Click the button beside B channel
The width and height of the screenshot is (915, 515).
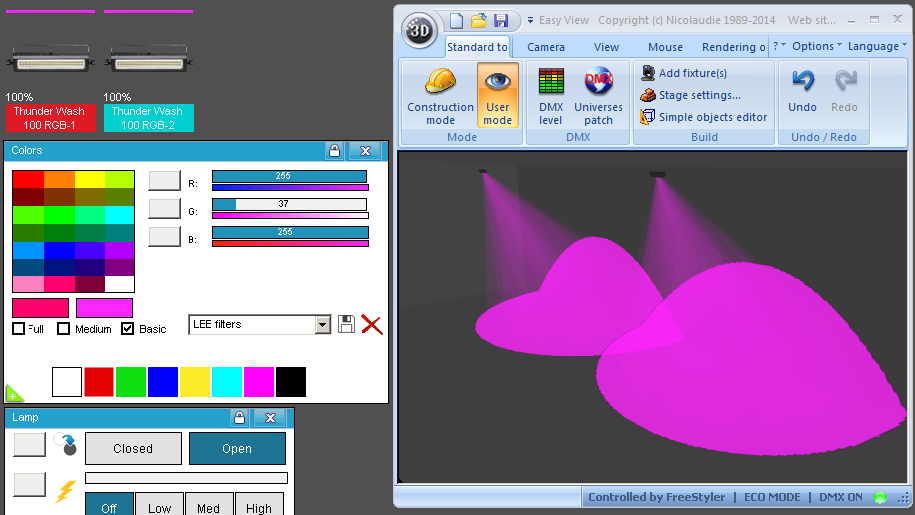[165, 236]
